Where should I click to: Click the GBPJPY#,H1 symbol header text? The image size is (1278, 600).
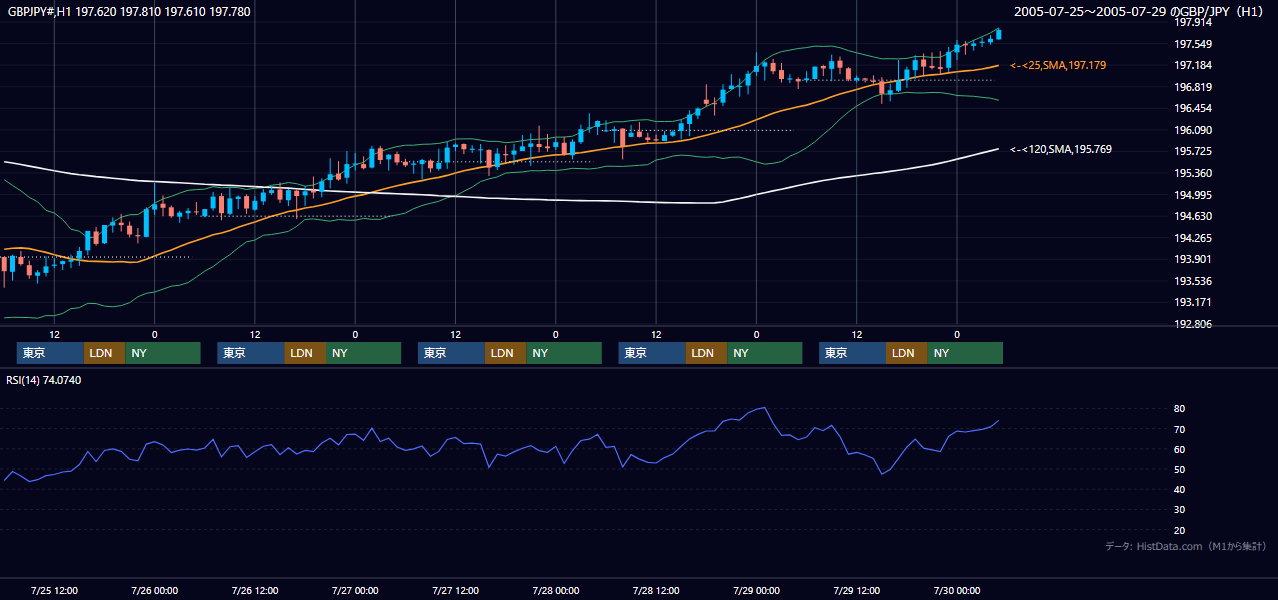(x=128, y=12)
